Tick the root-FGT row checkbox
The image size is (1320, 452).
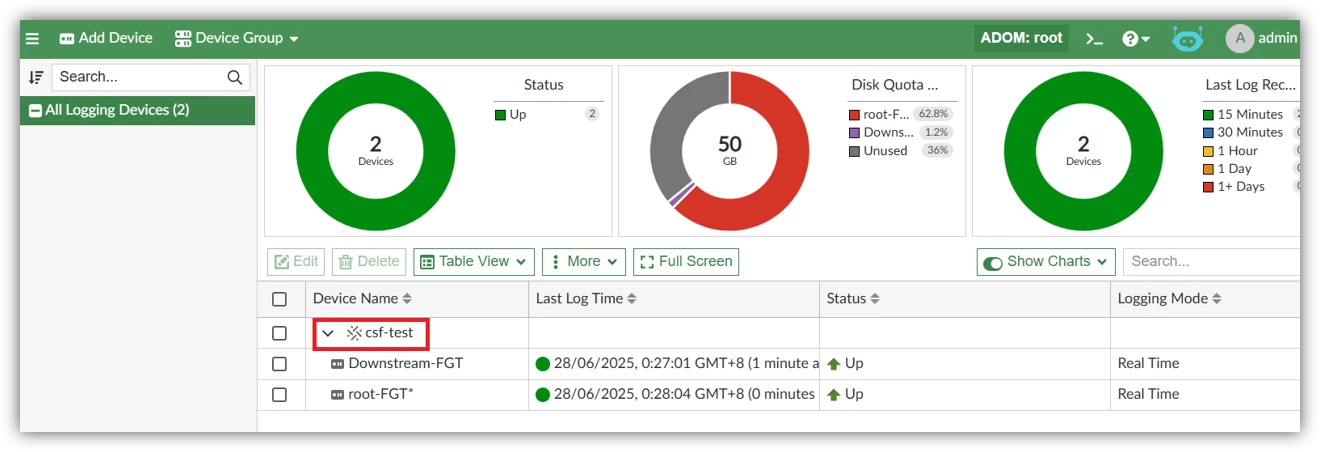click(280, 395)
